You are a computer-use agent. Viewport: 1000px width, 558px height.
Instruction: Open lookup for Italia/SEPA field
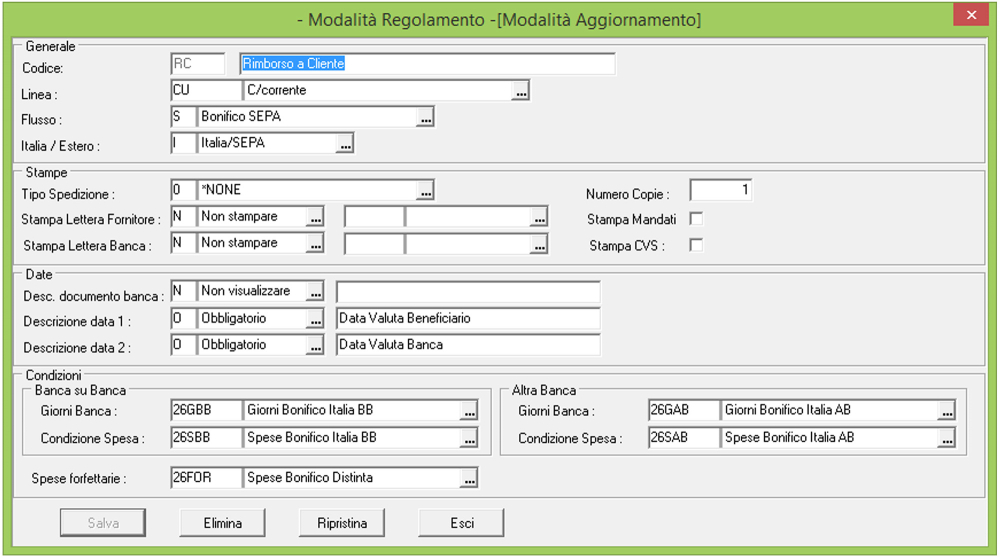345,144
